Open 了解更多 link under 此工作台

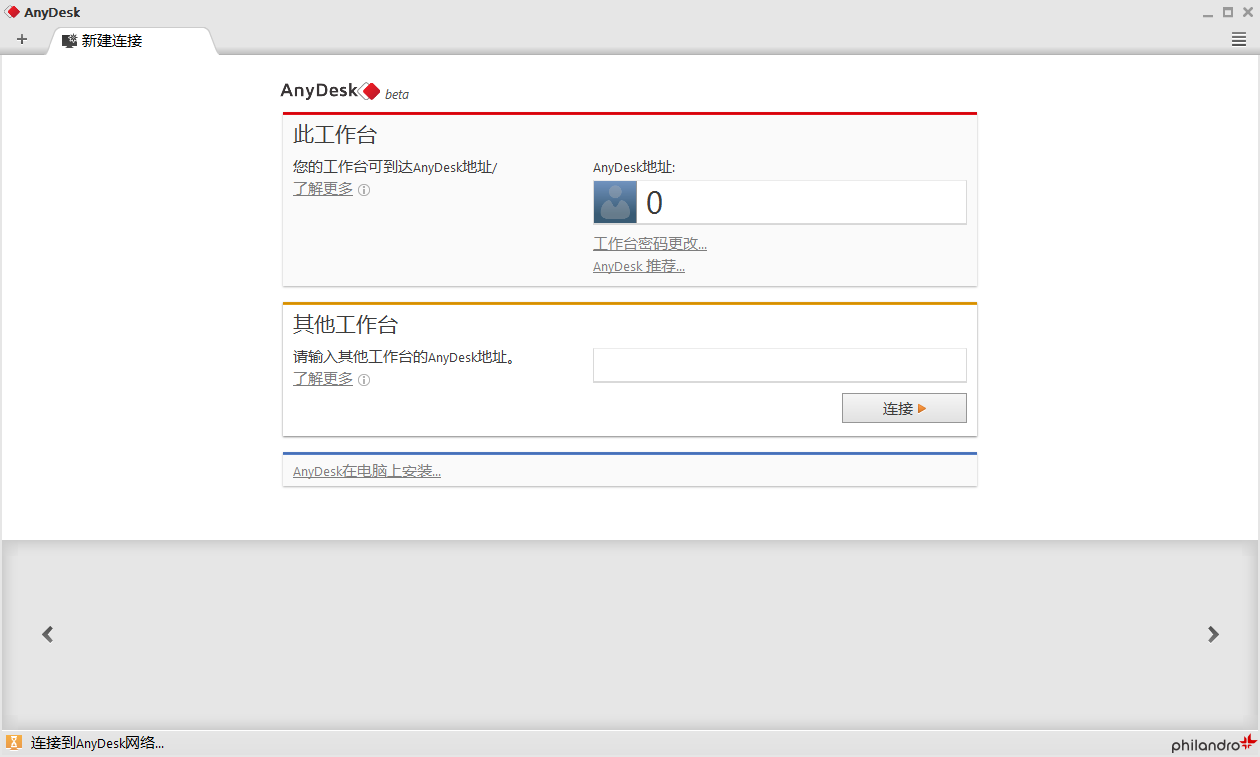pos(323,188)
